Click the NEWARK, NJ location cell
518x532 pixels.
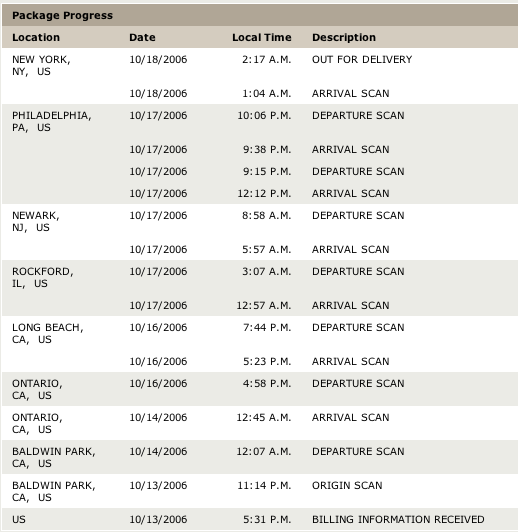[x=36, y=222]
